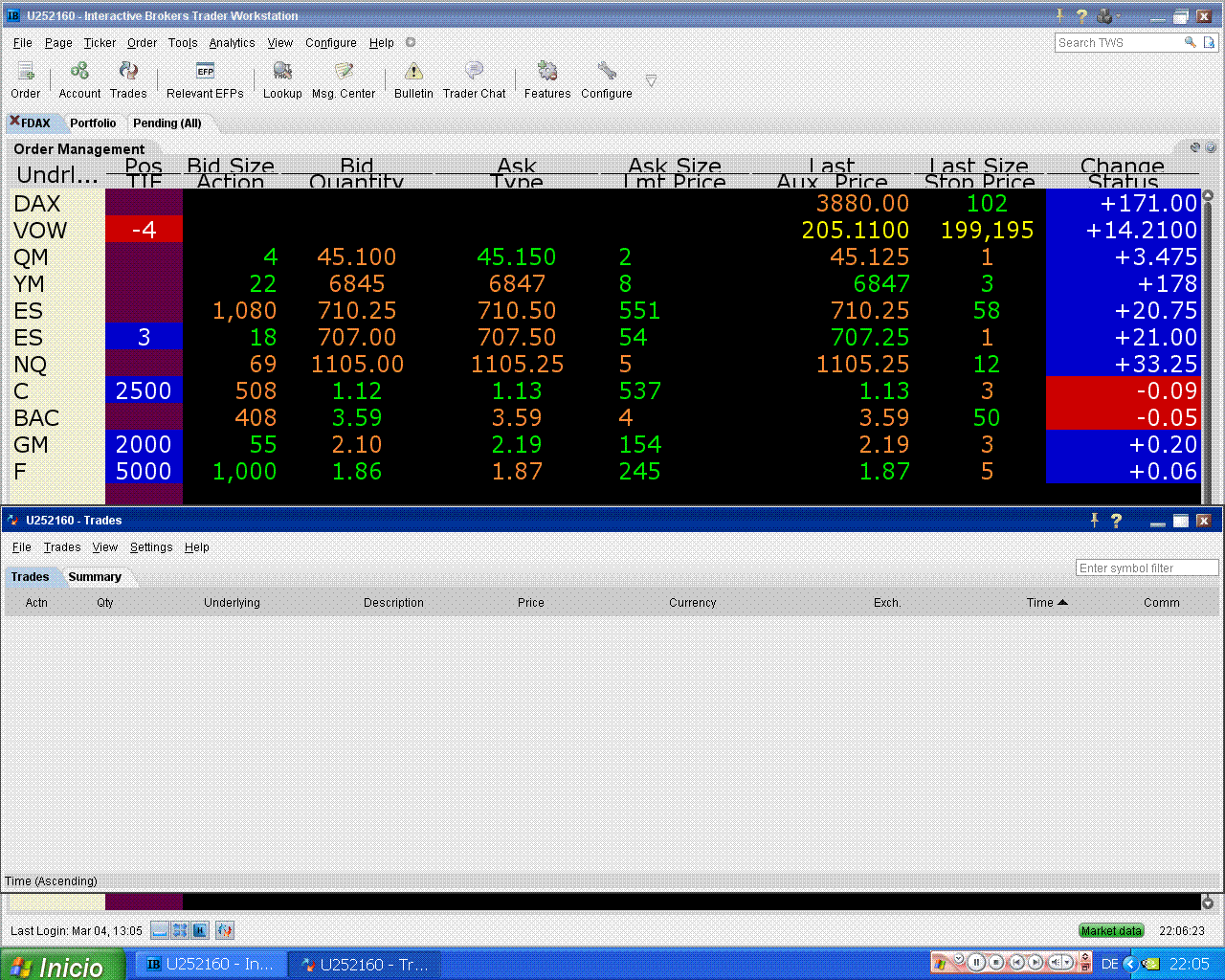
Task: Open the File menu in main window
Action: click(x=23, y=43)
